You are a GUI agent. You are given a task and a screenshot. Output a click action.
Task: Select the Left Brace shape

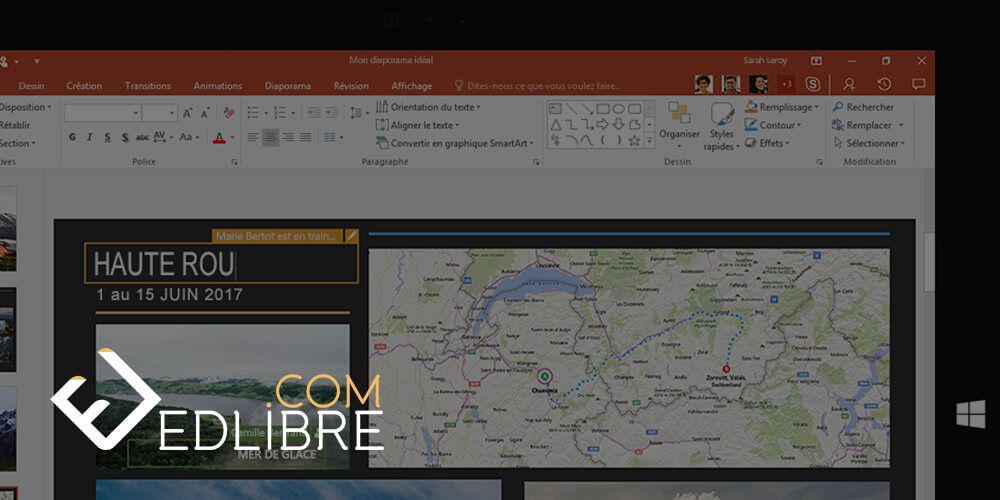(x=603, y=140)
